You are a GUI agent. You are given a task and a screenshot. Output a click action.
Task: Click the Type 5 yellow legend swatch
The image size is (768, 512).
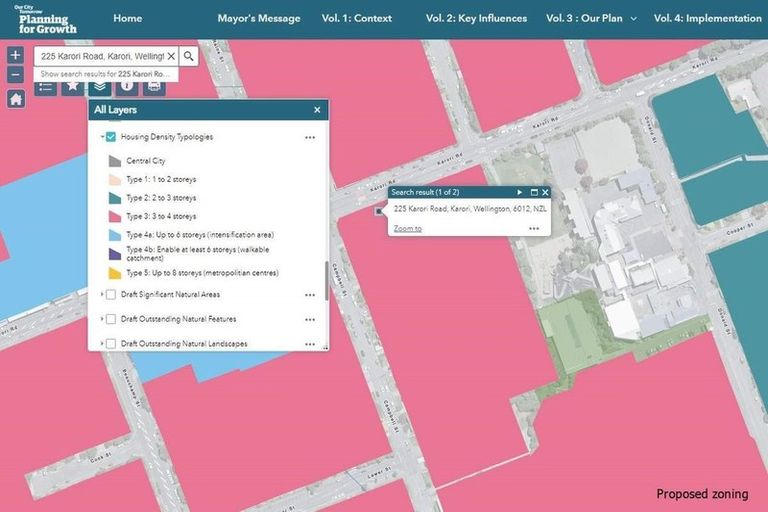114,273
